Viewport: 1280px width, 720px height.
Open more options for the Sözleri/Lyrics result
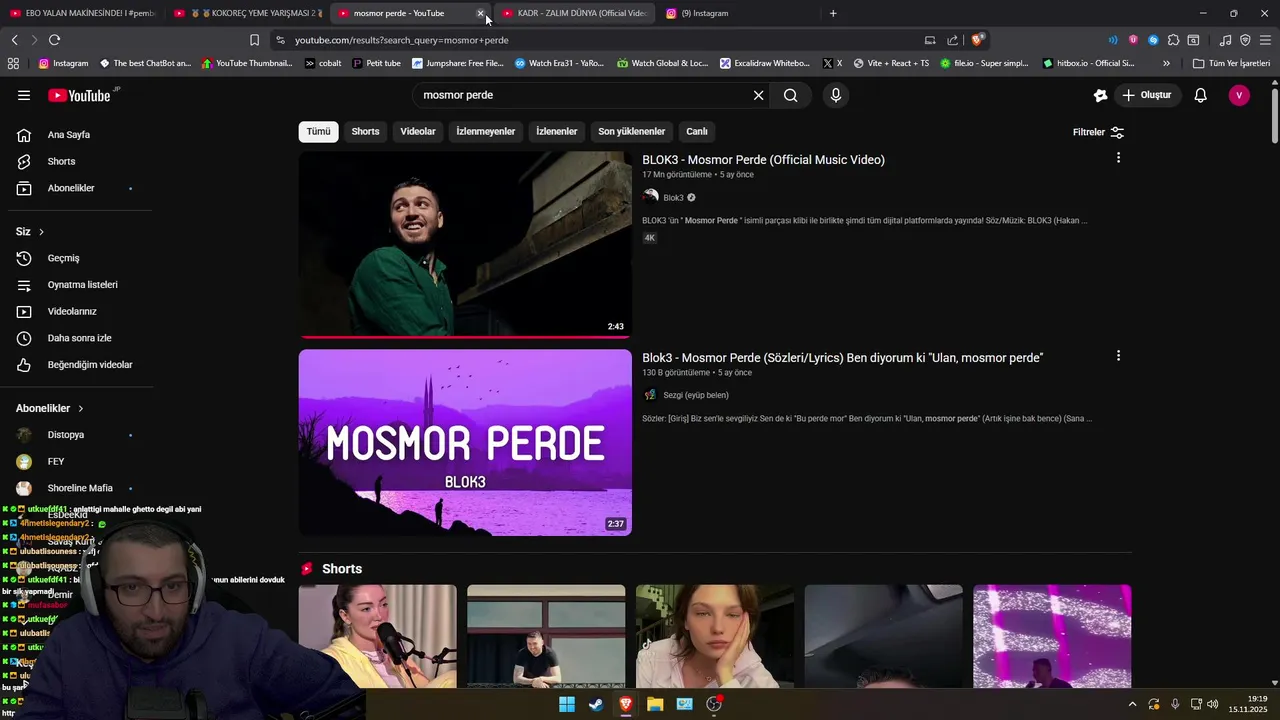pyautogui.click(x=1118, y=356)
